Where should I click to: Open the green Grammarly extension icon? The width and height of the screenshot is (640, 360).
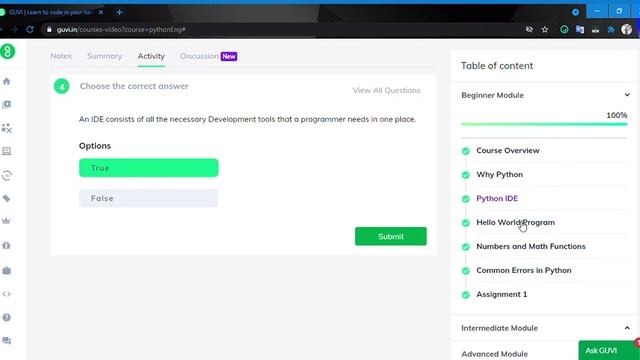pyautogui.click(x=564, y=29)
